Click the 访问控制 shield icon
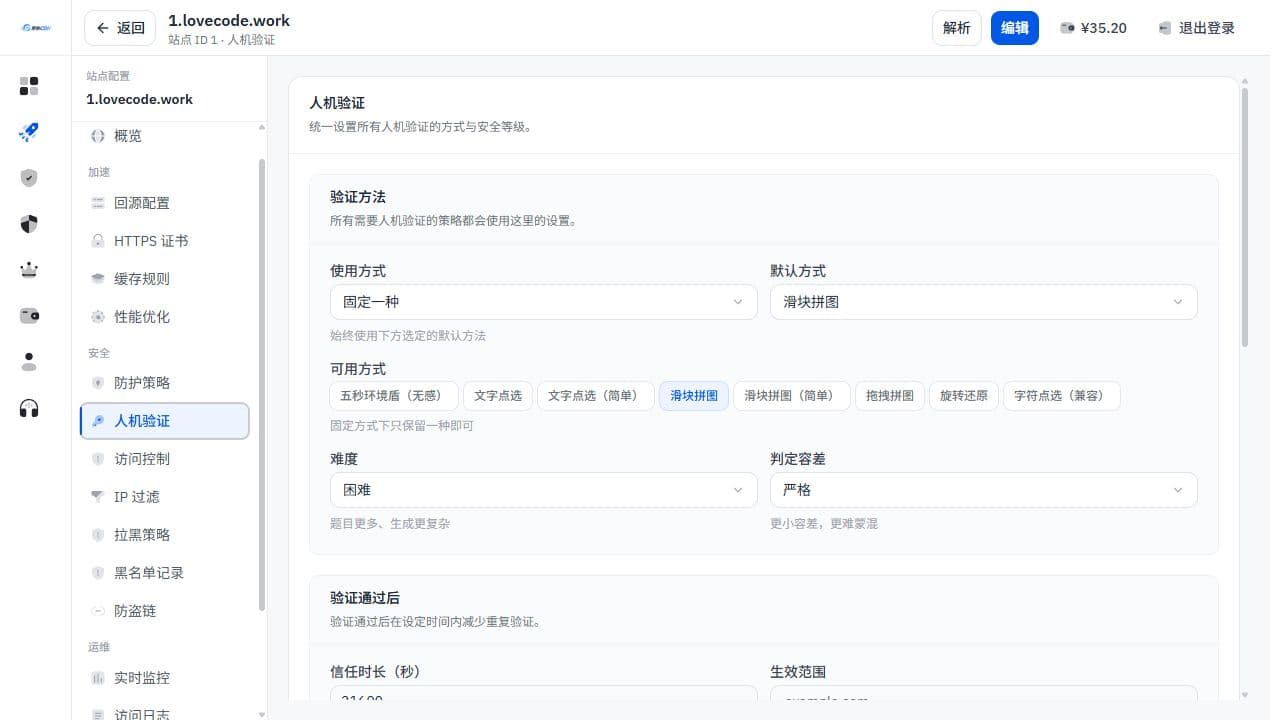 [x=98, y=459]
